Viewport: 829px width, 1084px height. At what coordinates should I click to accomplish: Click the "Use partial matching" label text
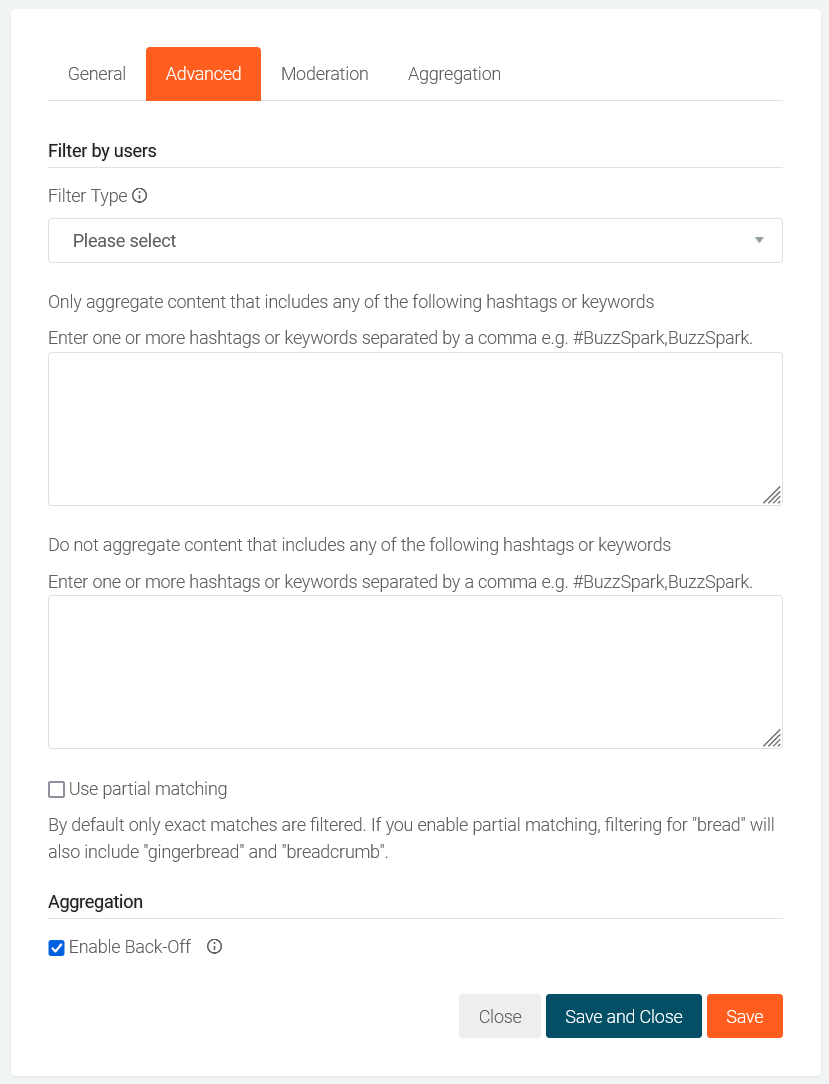click(x=148, y=789)
